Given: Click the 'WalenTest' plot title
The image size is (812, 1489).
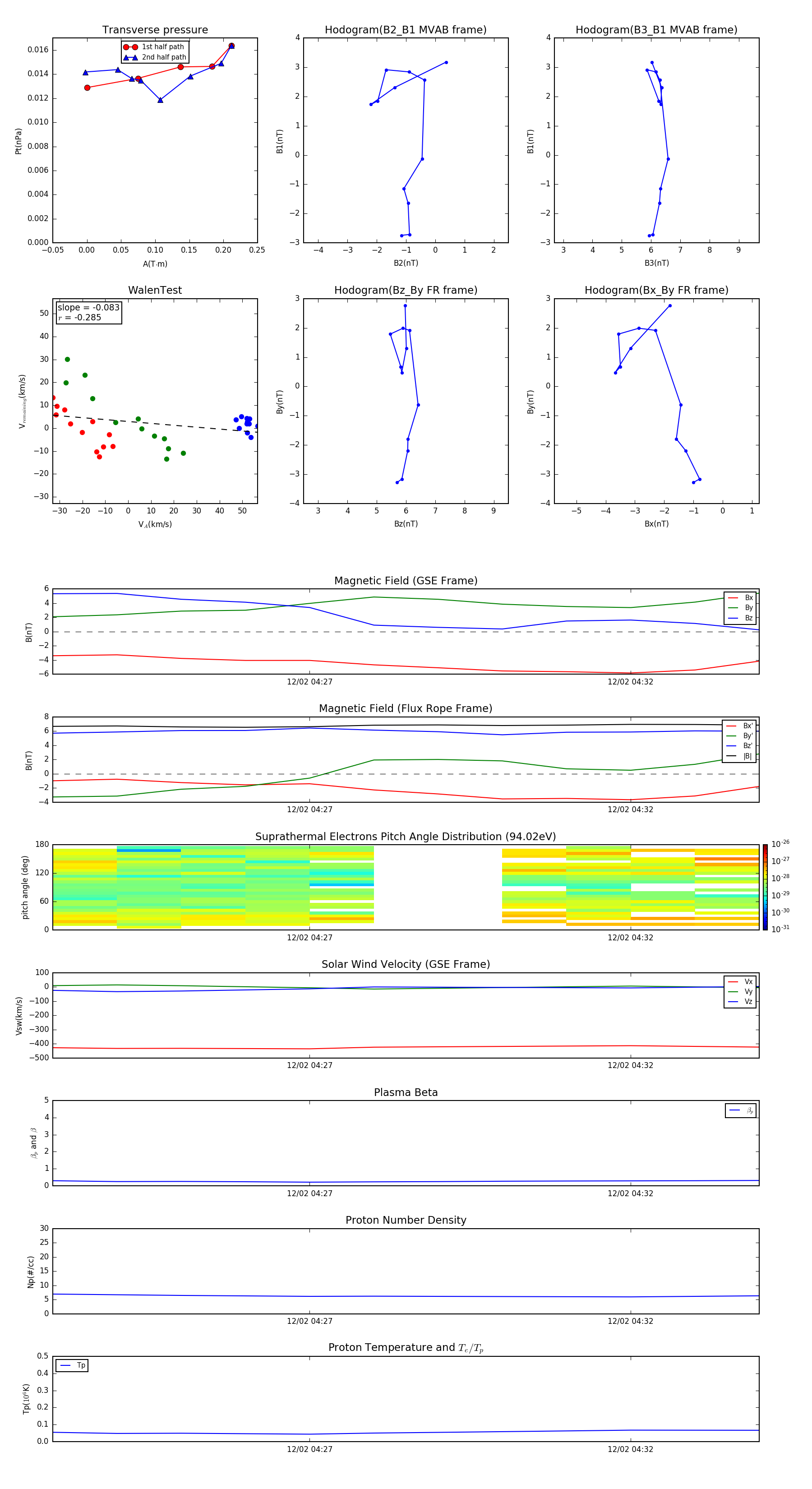Looking at the screenshot, I should pyautogui.click(x=155, y=290).
